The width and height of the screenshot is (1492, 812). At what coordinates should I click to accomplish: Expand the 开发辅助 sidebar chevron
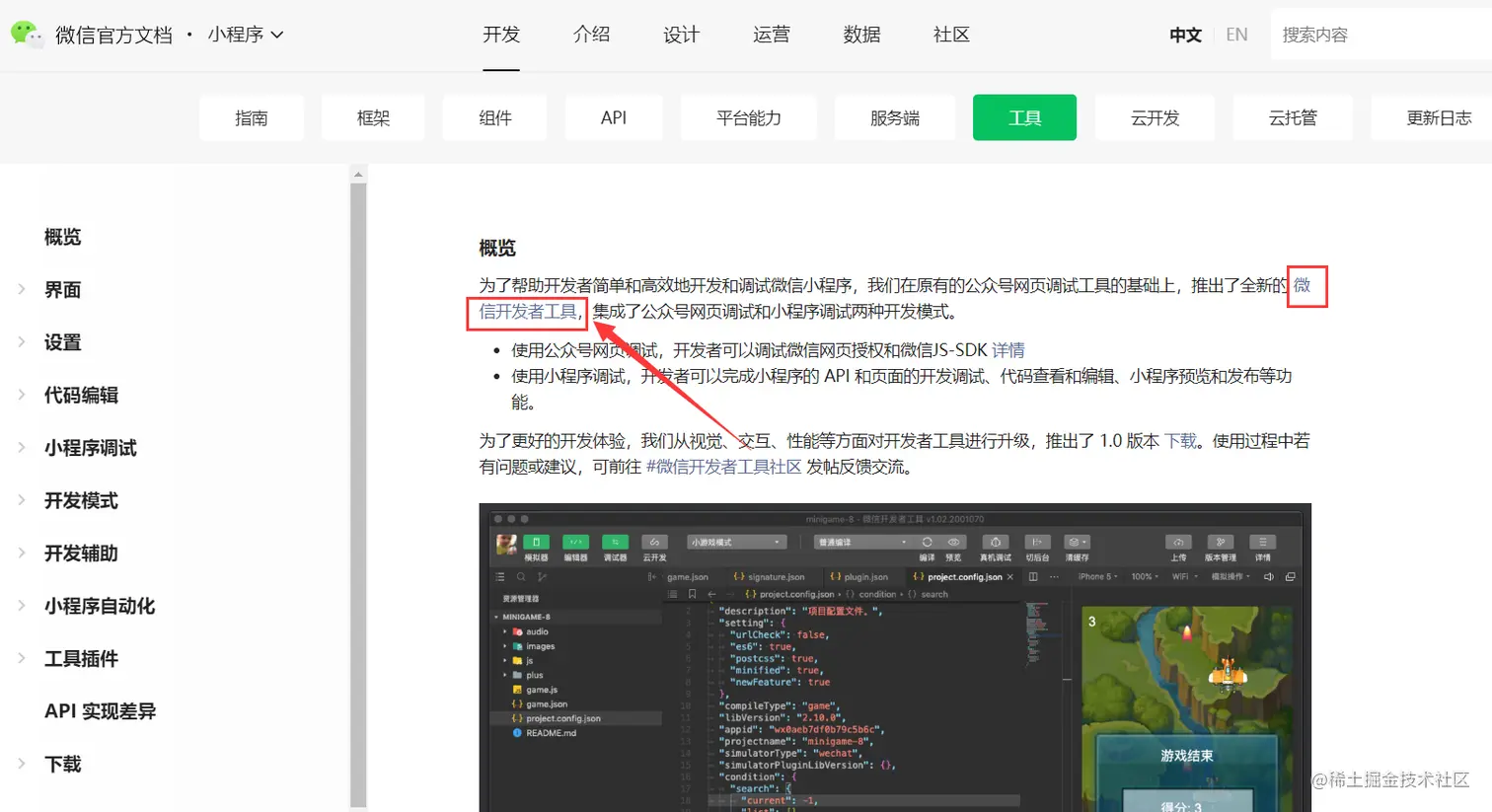click(22, 553)
